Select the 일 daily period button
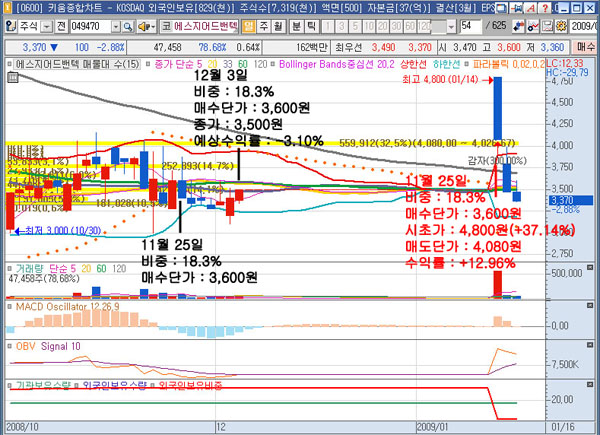This screenshot has height=435, width=600. 249,26
